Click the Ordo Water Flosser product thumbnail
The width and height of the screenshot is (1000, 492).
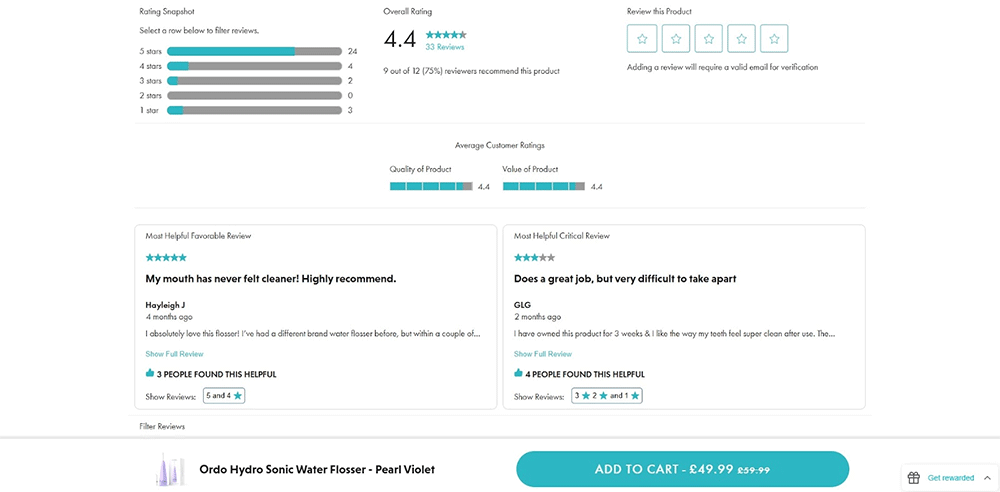click(x=171, y=469)
